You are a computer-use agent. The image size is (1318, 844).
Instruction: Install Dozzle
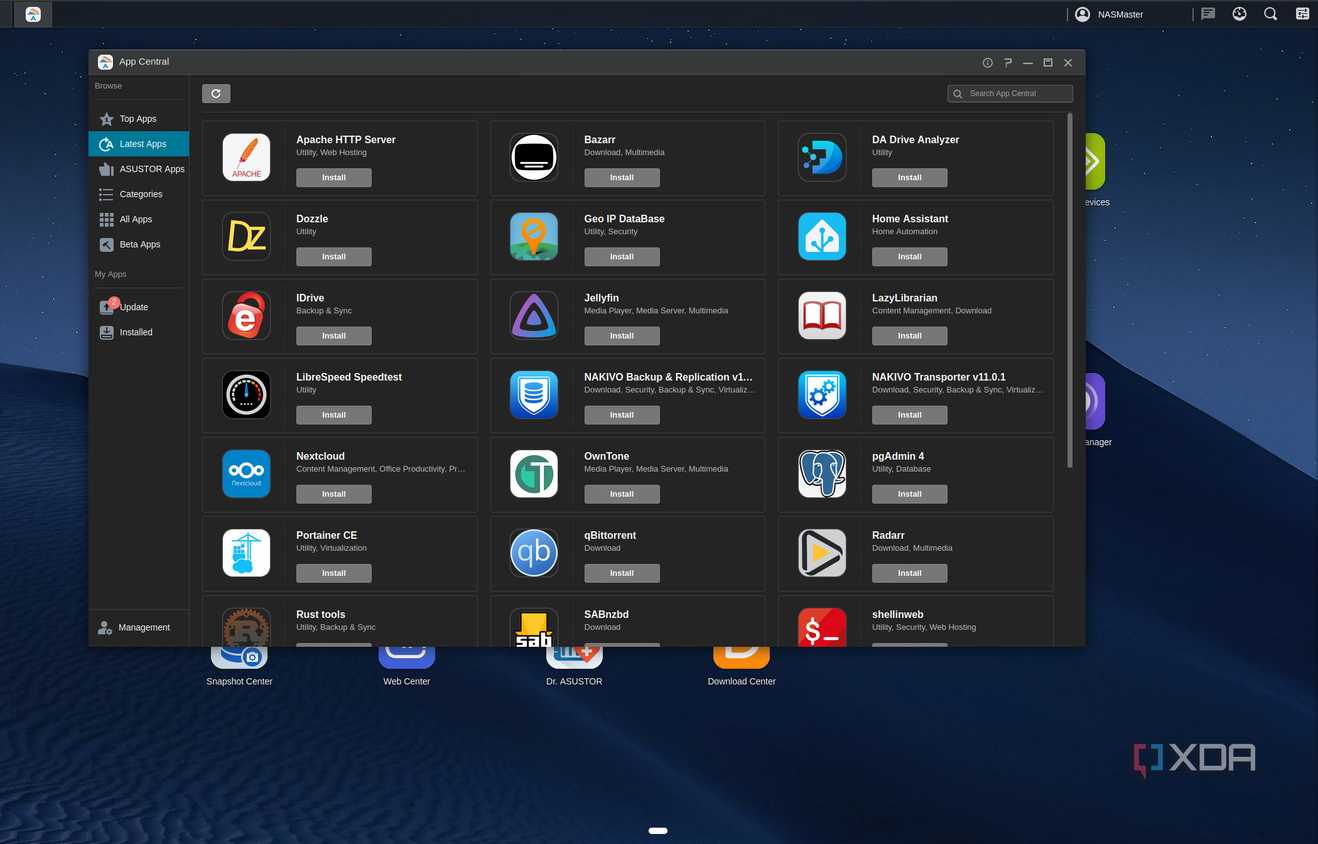point(334,256)
